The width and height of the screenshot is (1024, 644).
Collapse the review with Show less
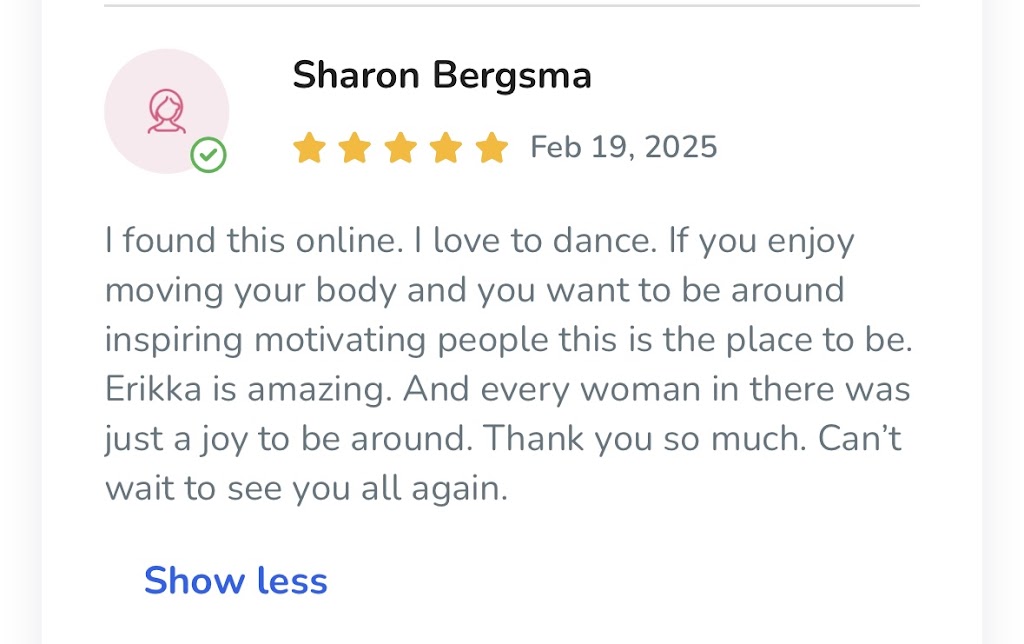[x=235, y=580]
